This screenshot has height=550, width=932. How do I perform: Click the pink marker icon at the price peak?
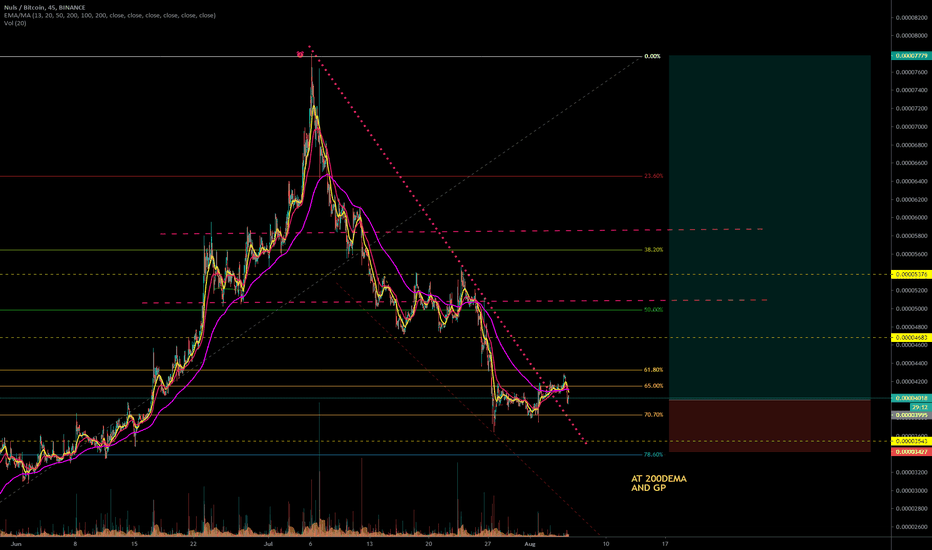[x=300, y=54]
